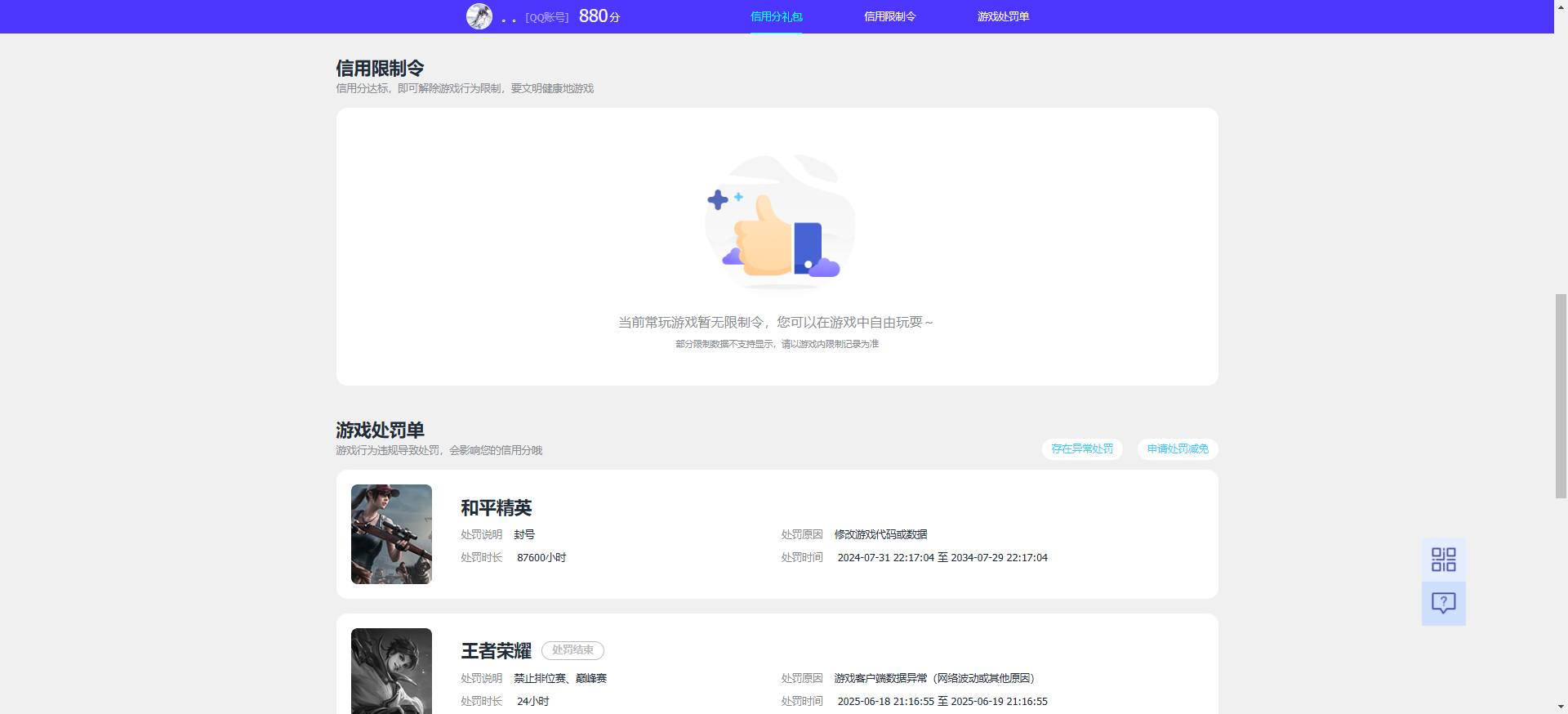1568x714 pixels.
Task: Click 修改游戏代码或数据 reason text
Action: pos(880,534)
